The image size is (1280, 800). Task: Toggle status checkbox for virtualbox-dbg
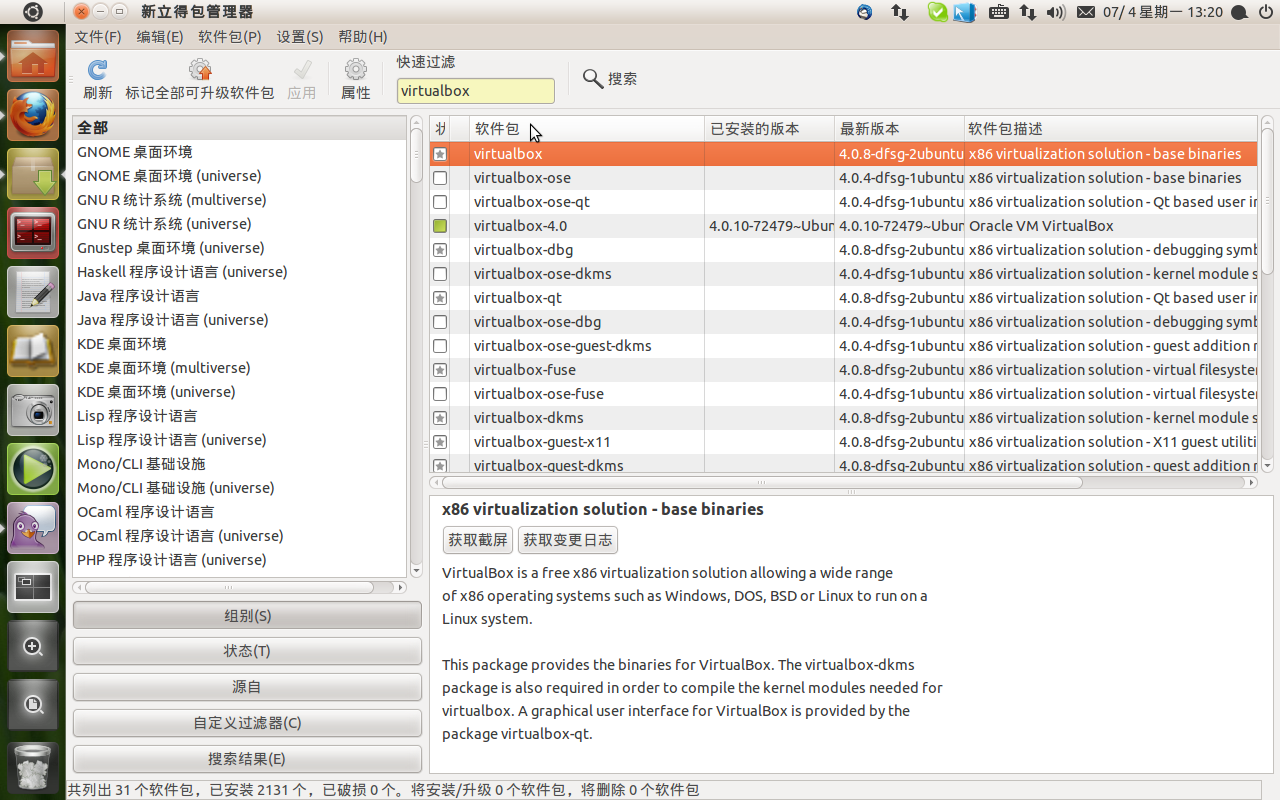click(x=440, y=250)
